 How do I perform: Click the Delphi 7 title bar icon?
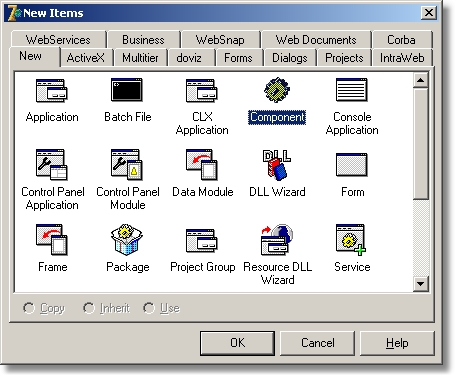[14, 13]
